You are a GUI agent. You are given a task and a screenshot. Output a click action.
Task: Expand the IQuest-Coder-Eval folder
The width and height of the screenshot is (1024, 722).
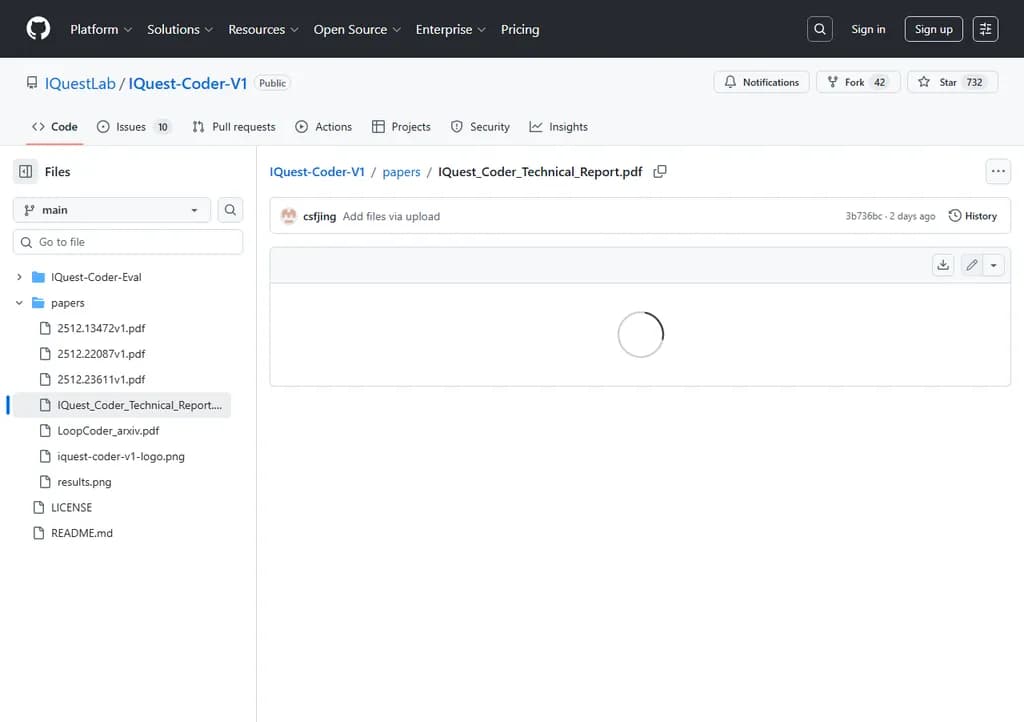(x=18, y=277)
